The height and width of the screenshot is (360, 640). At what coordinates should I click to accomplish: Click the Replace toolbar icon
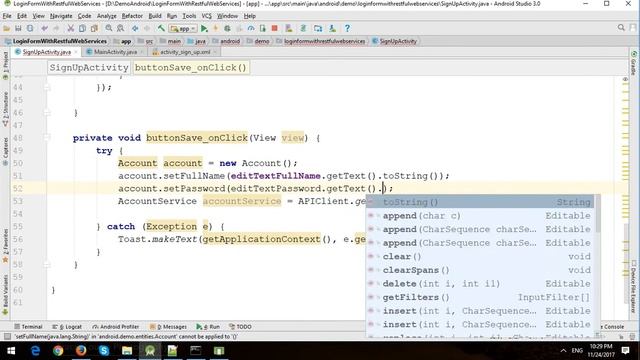pos(120,29)
